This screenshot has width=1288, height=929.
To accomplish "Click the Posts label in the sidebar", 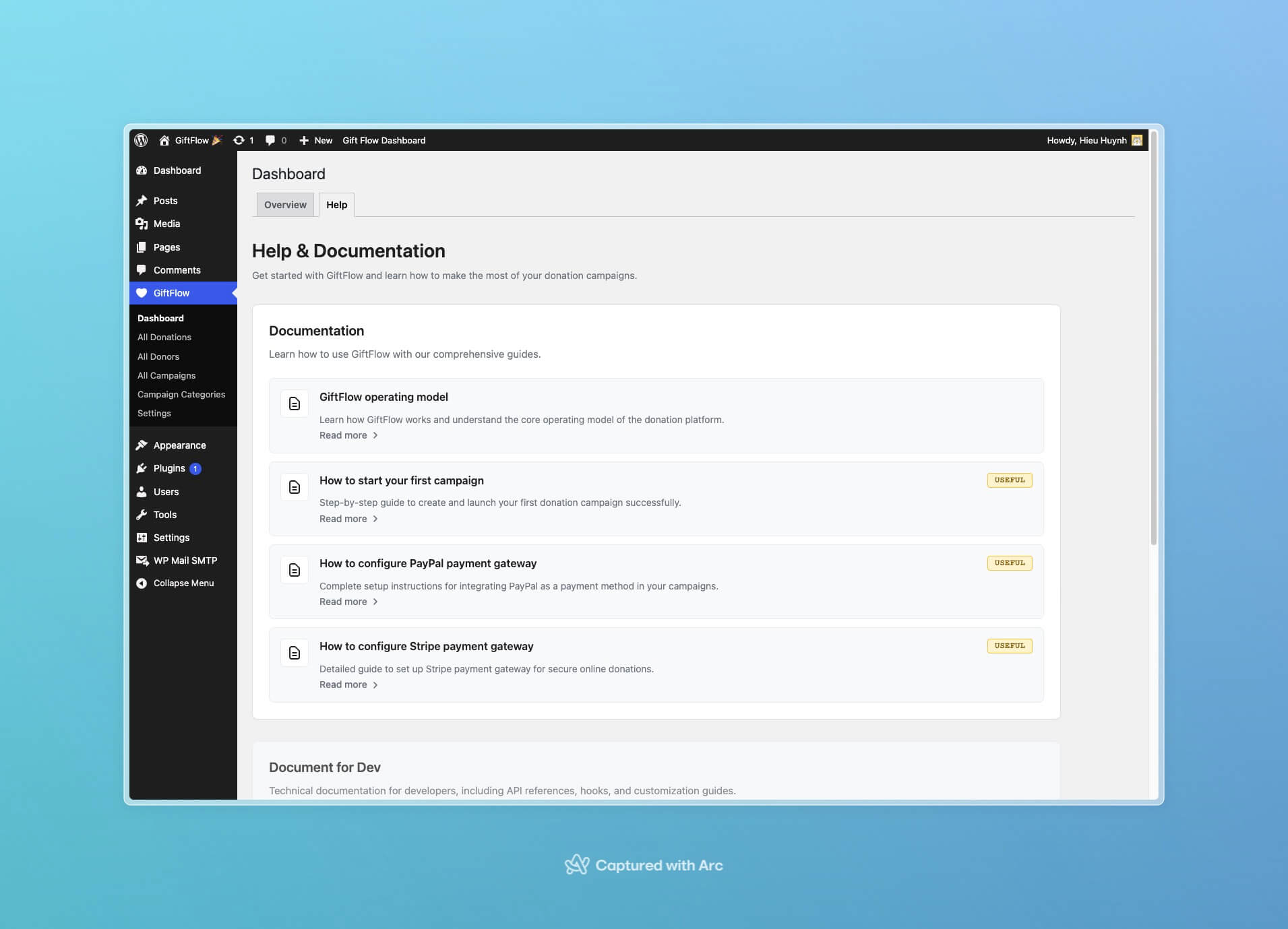I will [x=166, y=201].
